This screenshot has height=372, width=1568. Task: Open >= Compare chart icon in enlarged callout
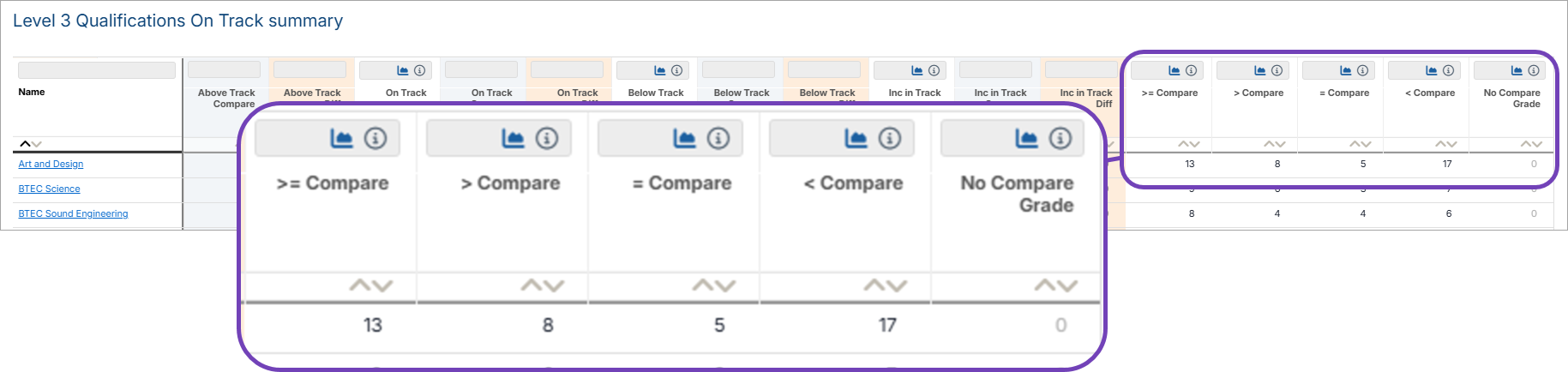(341, 138)
